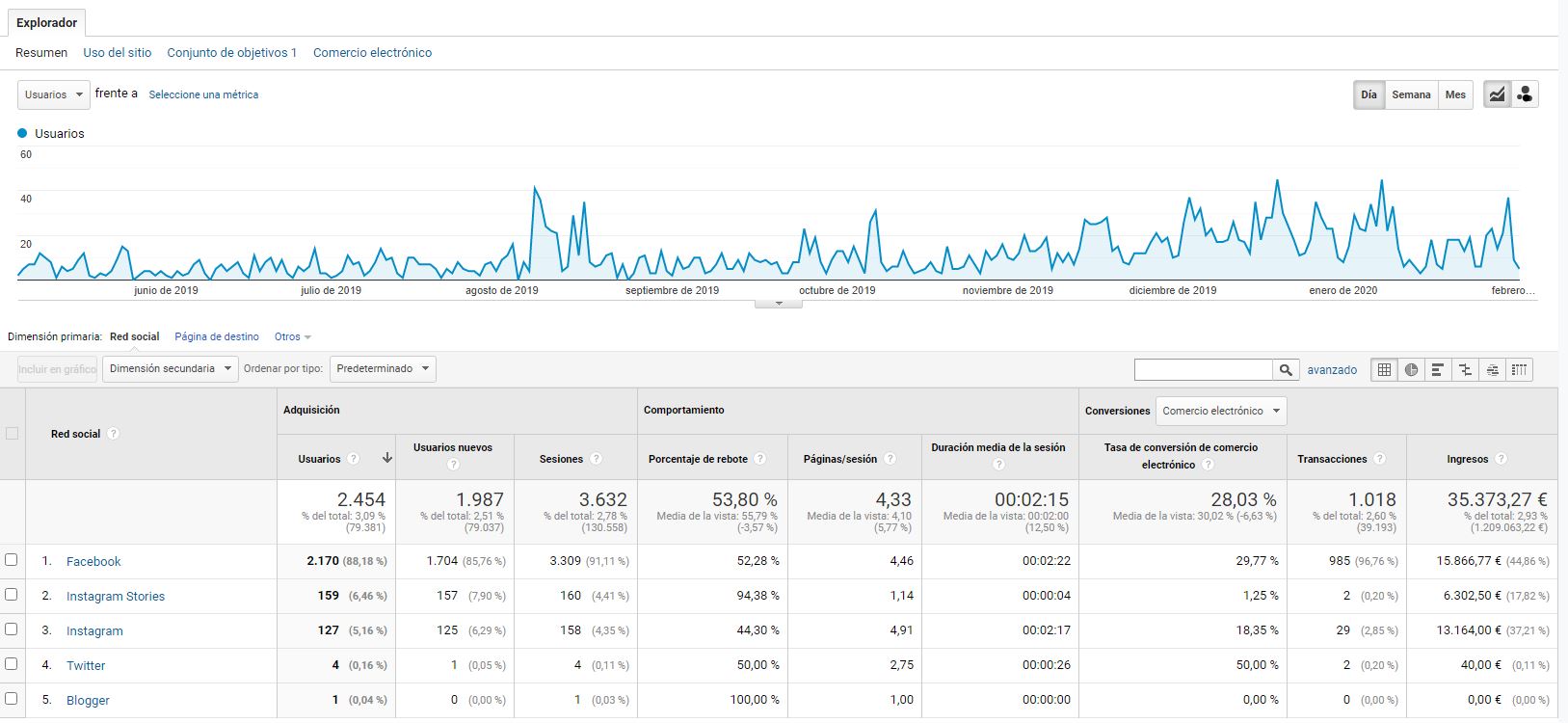Check the Instagram row checkbox
This screenshot has width=1568, height=723.
click(x=12, y=629)
